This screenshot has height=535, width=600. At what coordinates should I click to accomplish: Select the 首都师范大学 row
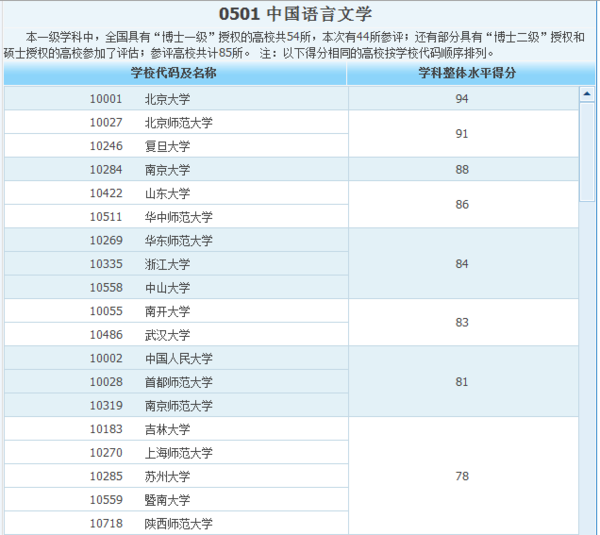(x=176, y=382)
